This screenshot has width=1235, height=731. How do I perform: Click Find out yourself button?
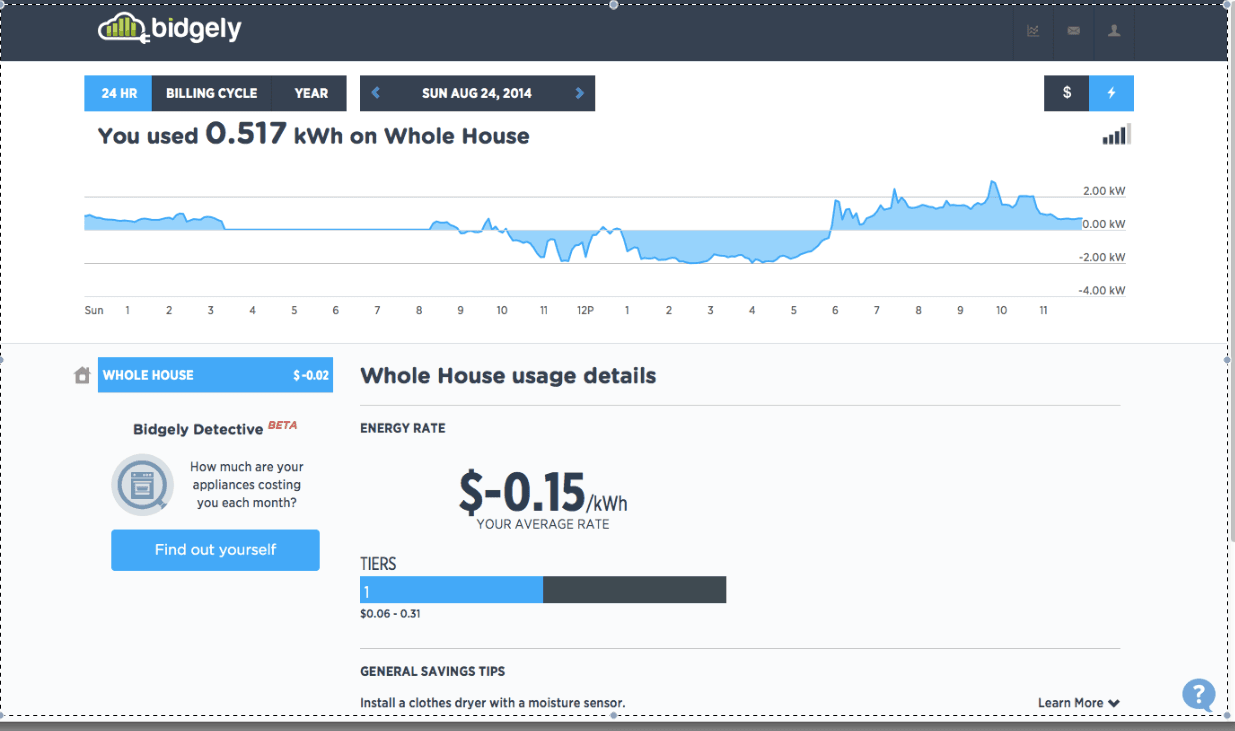coord(215,550)
